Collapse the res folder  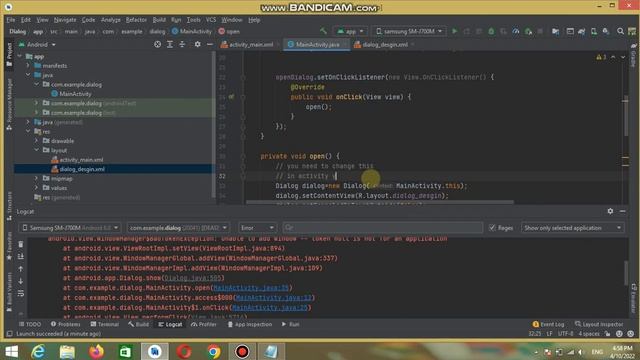pos(28,131)
